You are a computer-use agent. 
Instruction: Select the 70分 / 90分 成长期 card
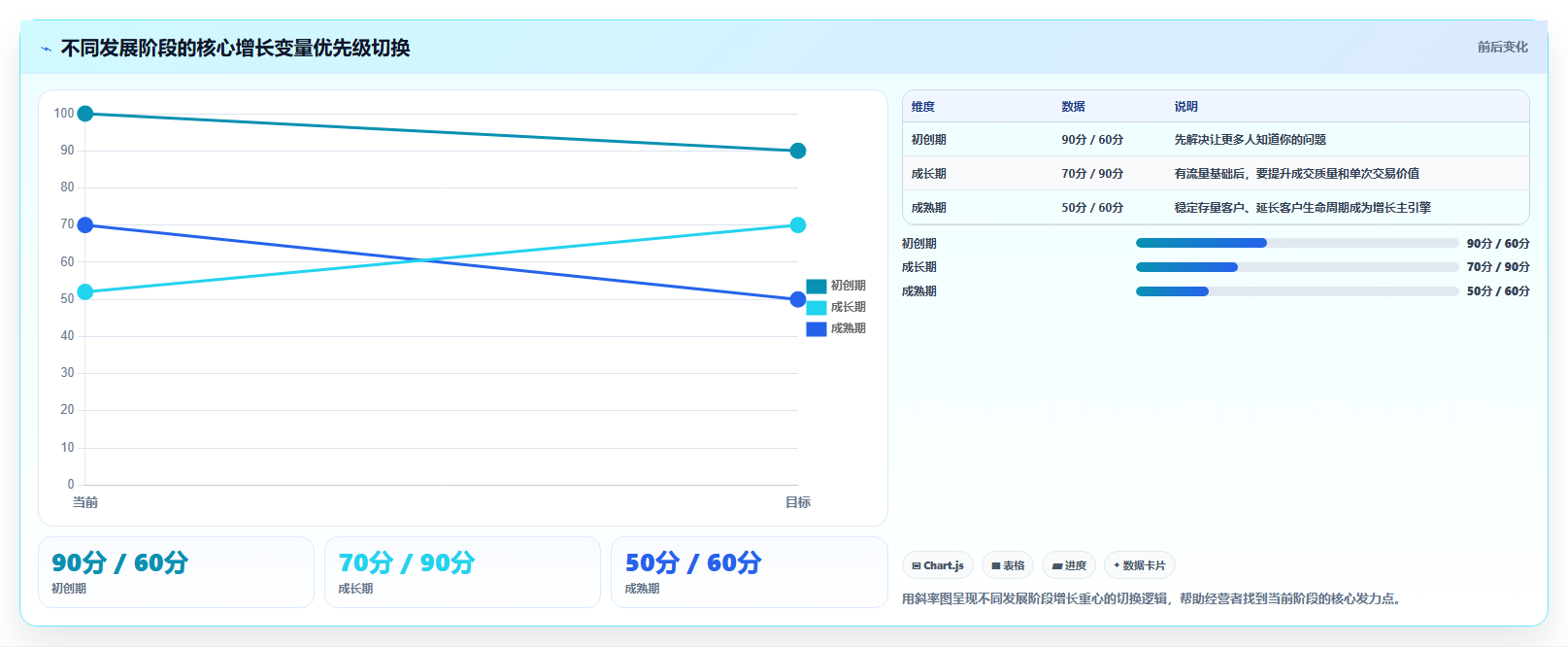click(x=462, y=572)
